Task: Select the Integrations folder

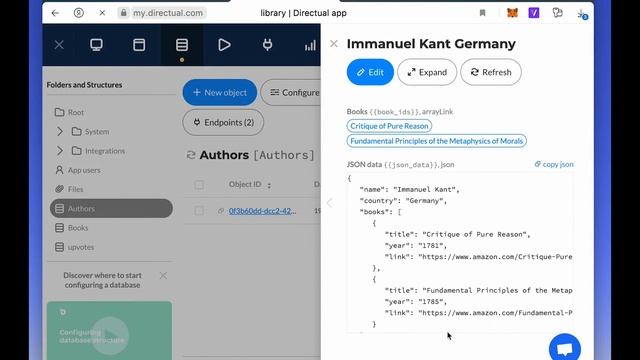Action: pyautogui.click(x=98, y=151)
